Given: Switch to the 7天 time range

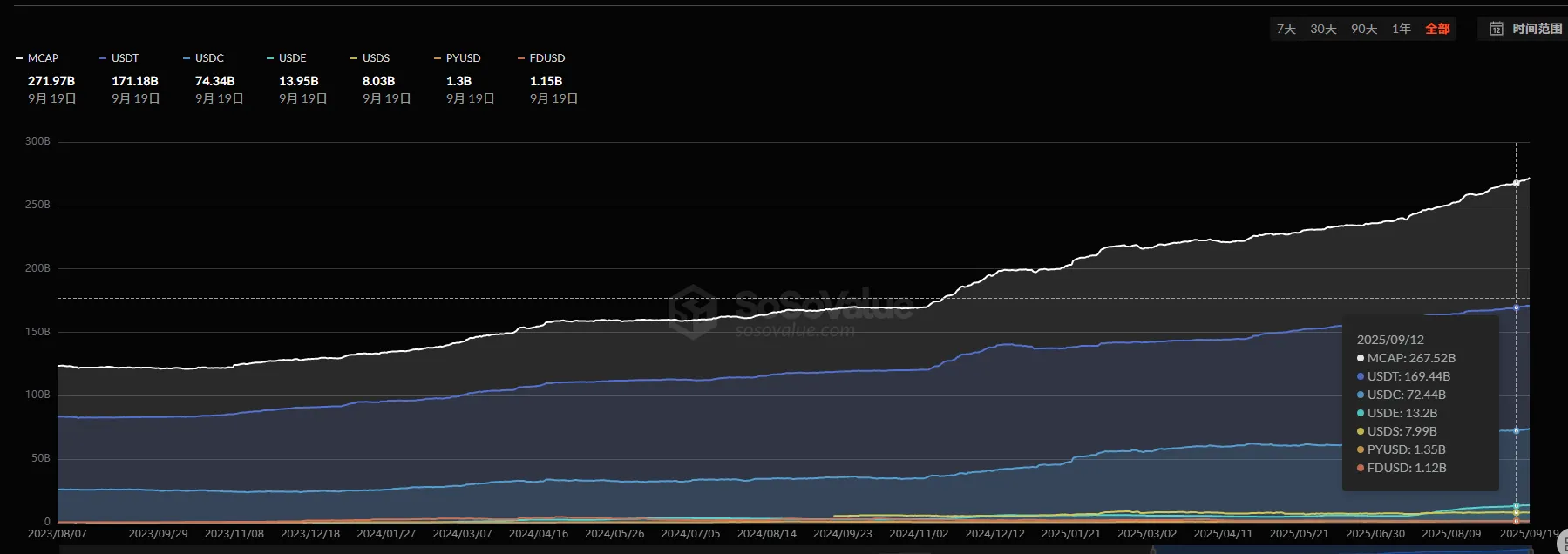Looking at the screenshot, I should click(x=1286, y=29).
